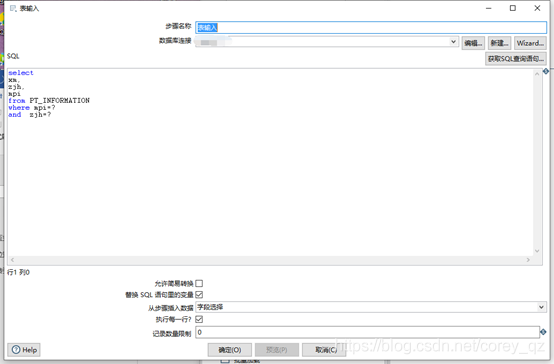Uncheck 替换 SQL 语句里的变量 checkbox

click(x=199, y=294)
